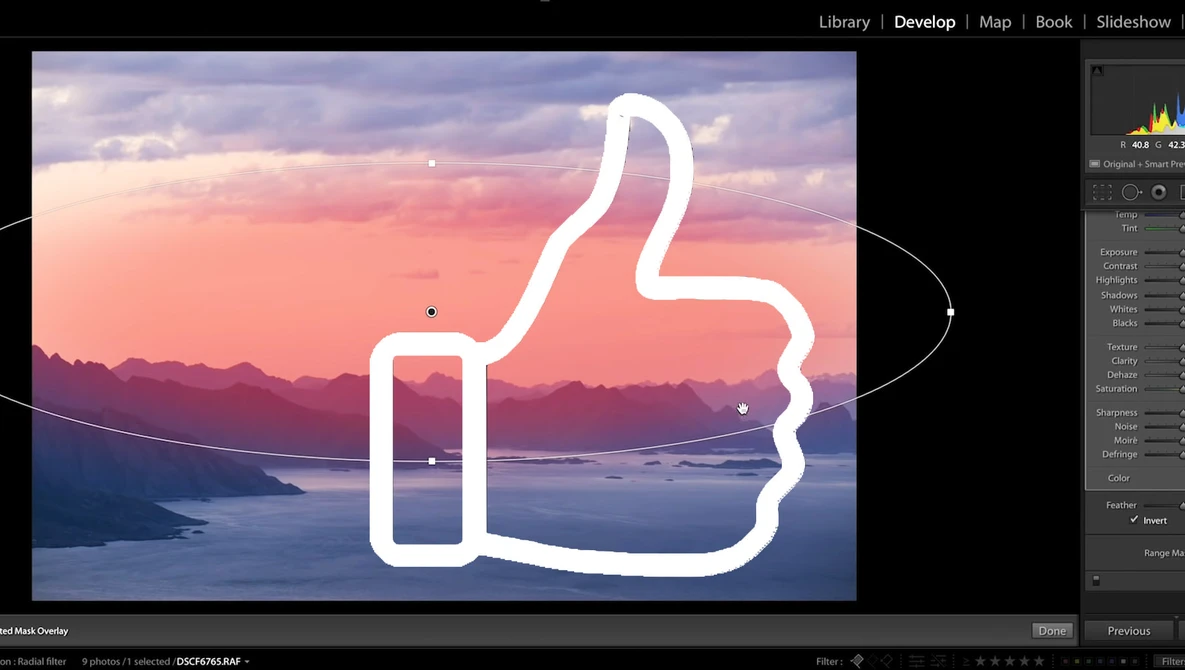Viewport: 1185px width, 670px height.
Task: Switch to the Book module
Action: coord(1054,22)
